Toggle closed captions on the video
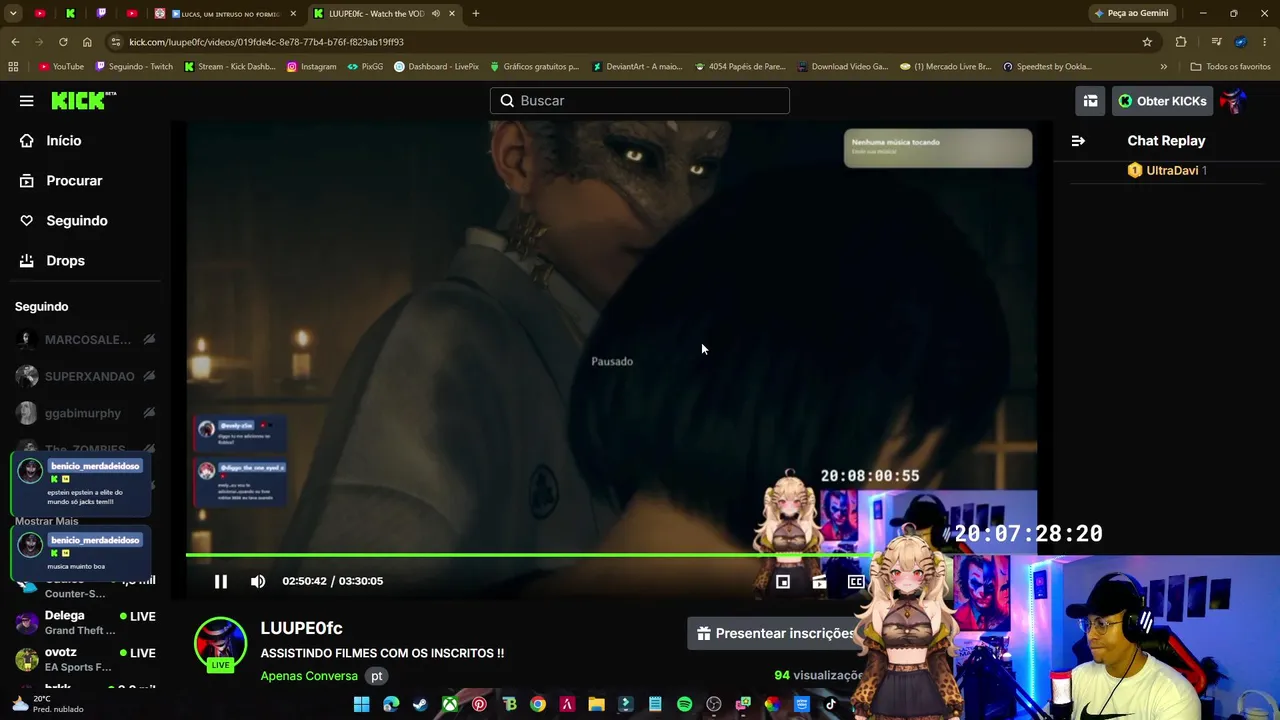Screen dimensions: 1280x720 coord(856,581)
